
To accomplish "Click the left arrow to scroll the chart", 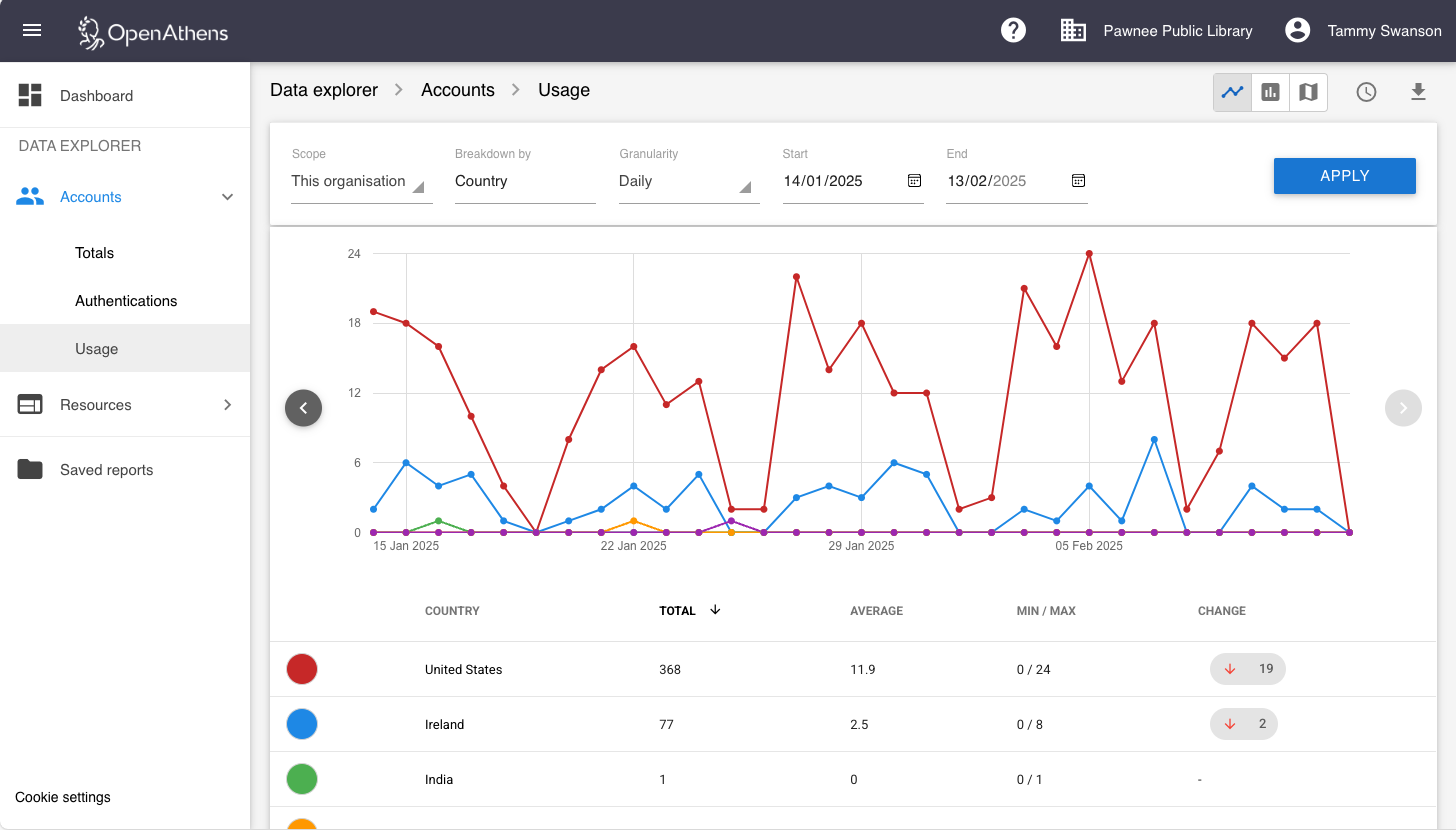I will click(x=303, y=408).
